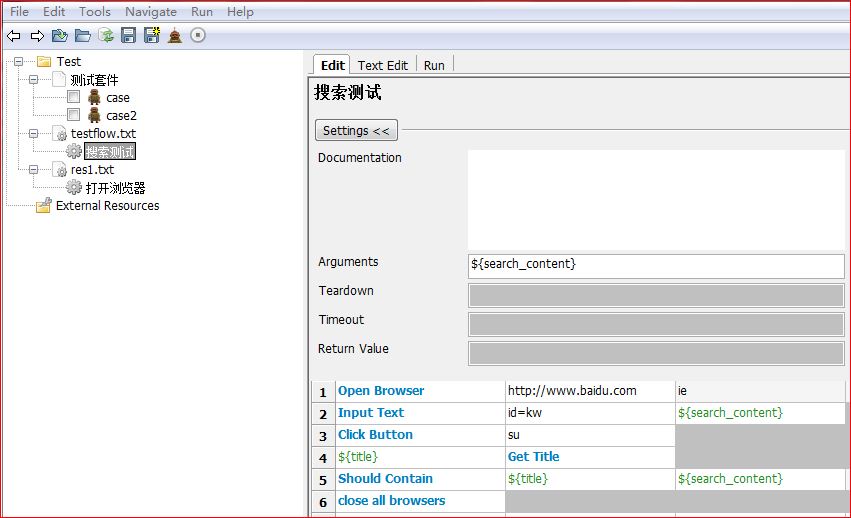Viewport: 851px width, 518px height.
Task: Click the close all browsers cell
Action: tap(421, 501)
